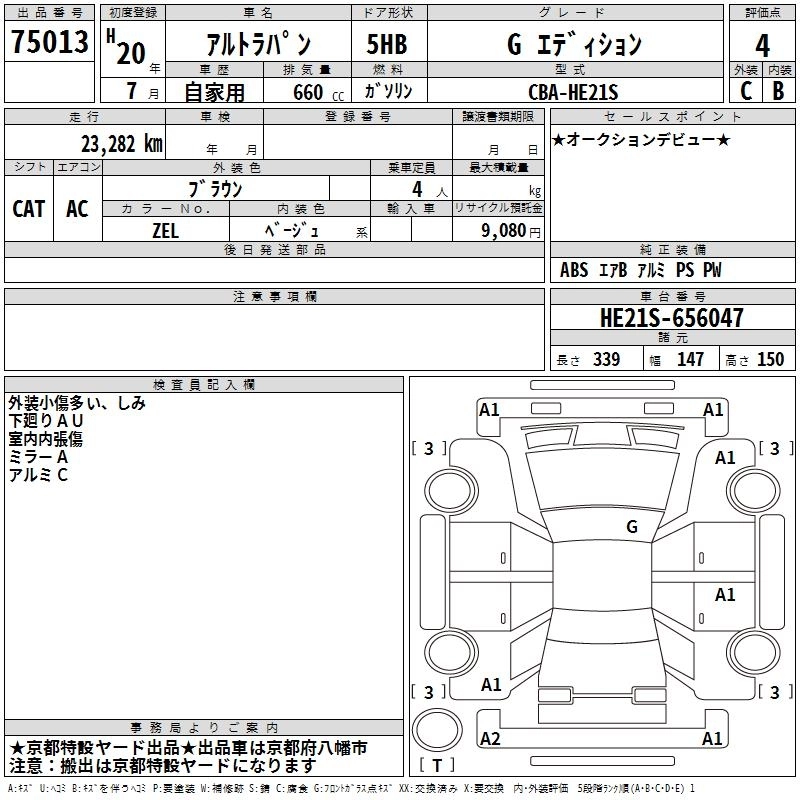Click chassis number HE21S-656047

click(671, 318)
